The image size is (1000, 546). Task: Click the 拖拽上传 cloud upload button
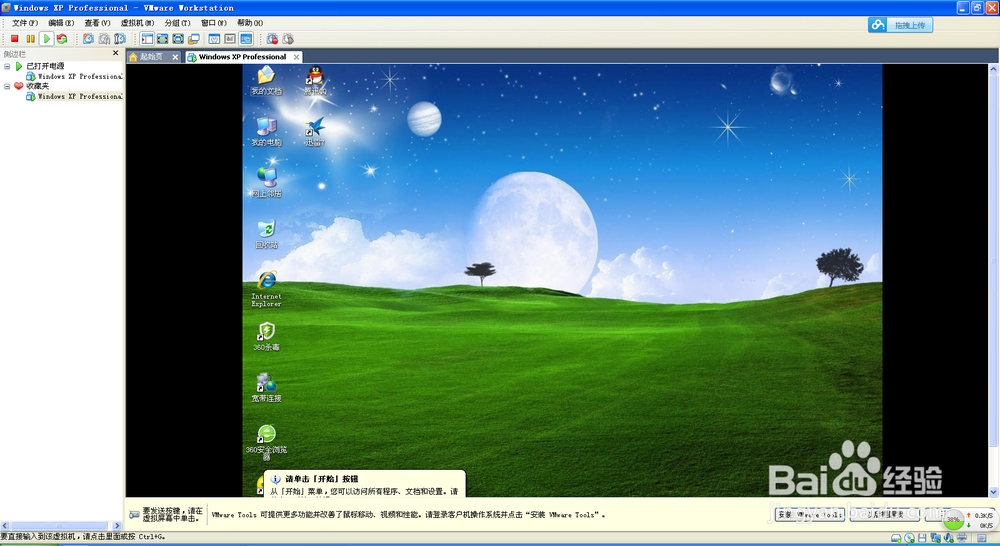pos(901,25)
